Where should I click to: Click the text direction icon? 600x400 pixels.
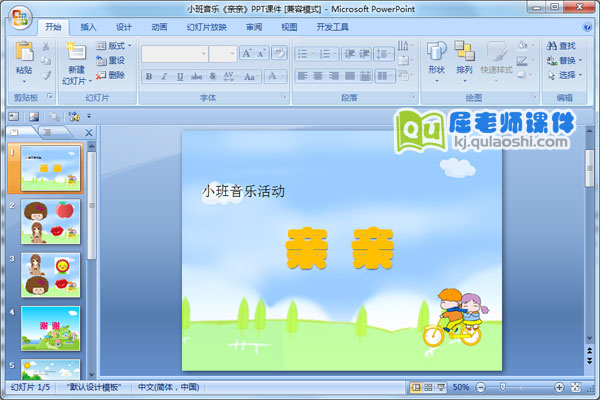pyautogui.click(x=405, y=46)
